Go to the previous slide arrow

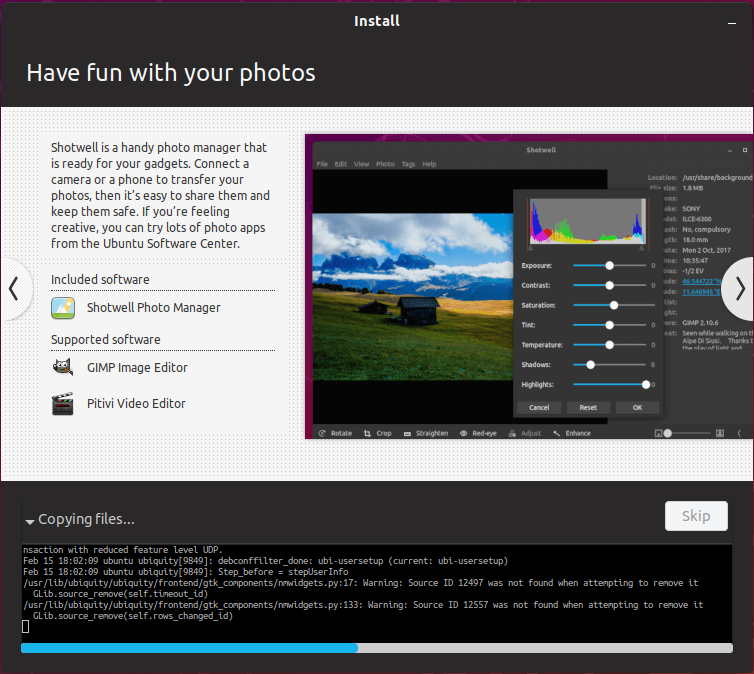14,288
